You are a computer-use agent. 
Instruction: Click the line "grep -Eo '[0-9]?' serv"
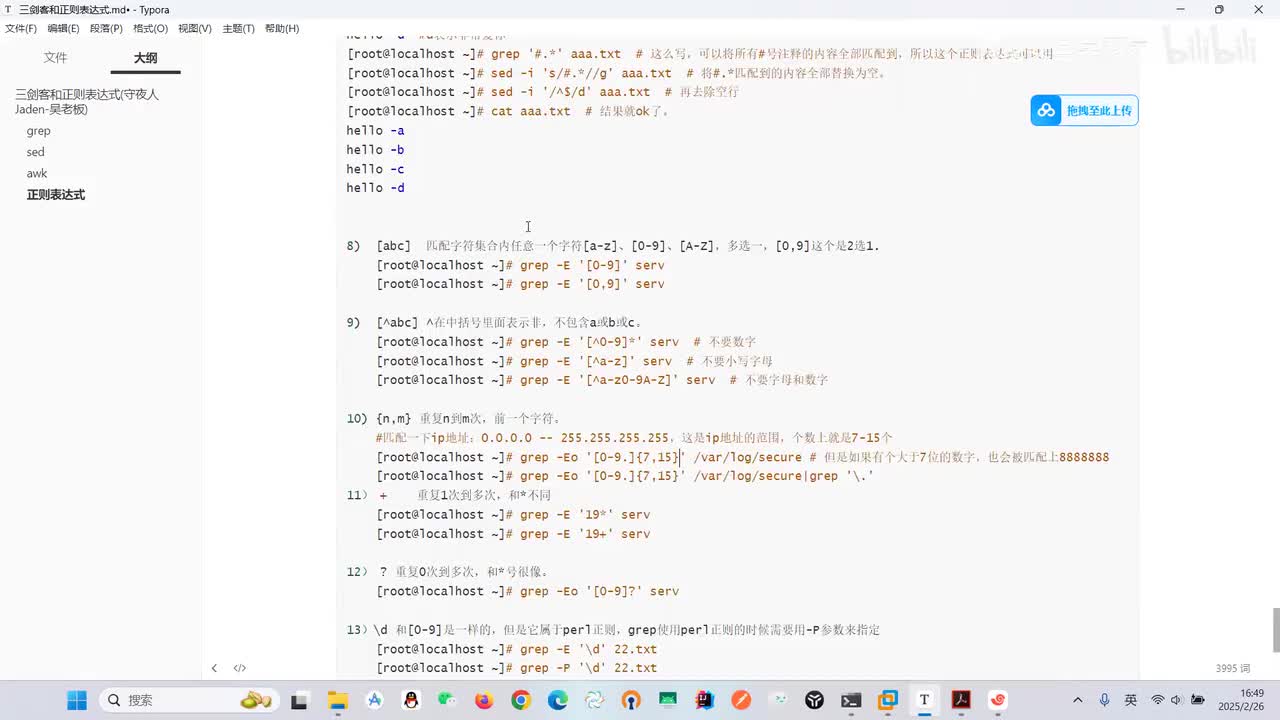[528, 591]
